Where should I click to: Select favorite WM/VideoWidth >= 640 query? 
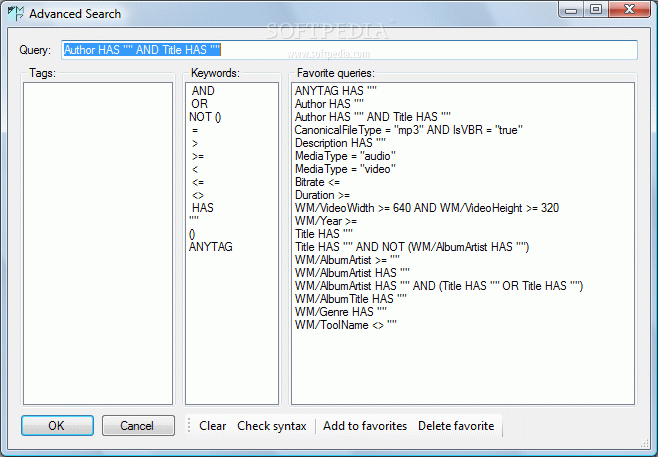(427, 208)
